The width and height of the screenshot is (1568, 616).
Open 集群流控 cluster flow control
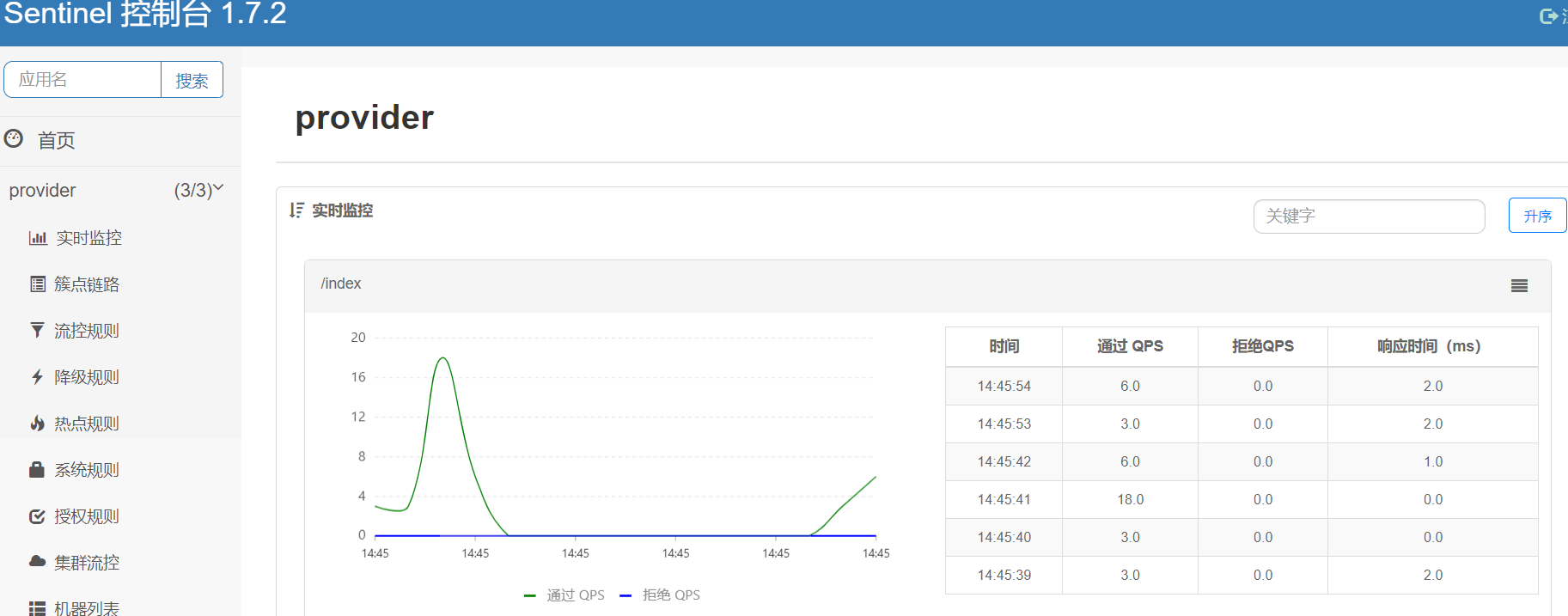pyautogui.click(x=87, y=563)
